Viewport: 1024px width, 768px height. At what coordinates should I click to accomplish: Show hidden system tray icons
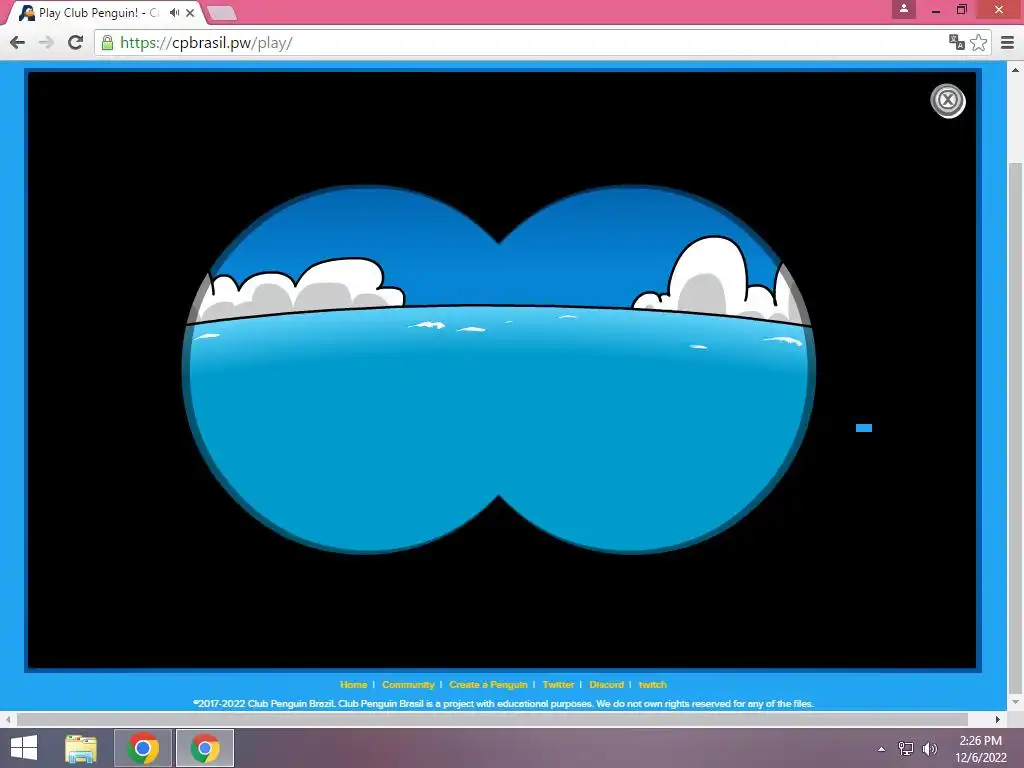point(882,749)
